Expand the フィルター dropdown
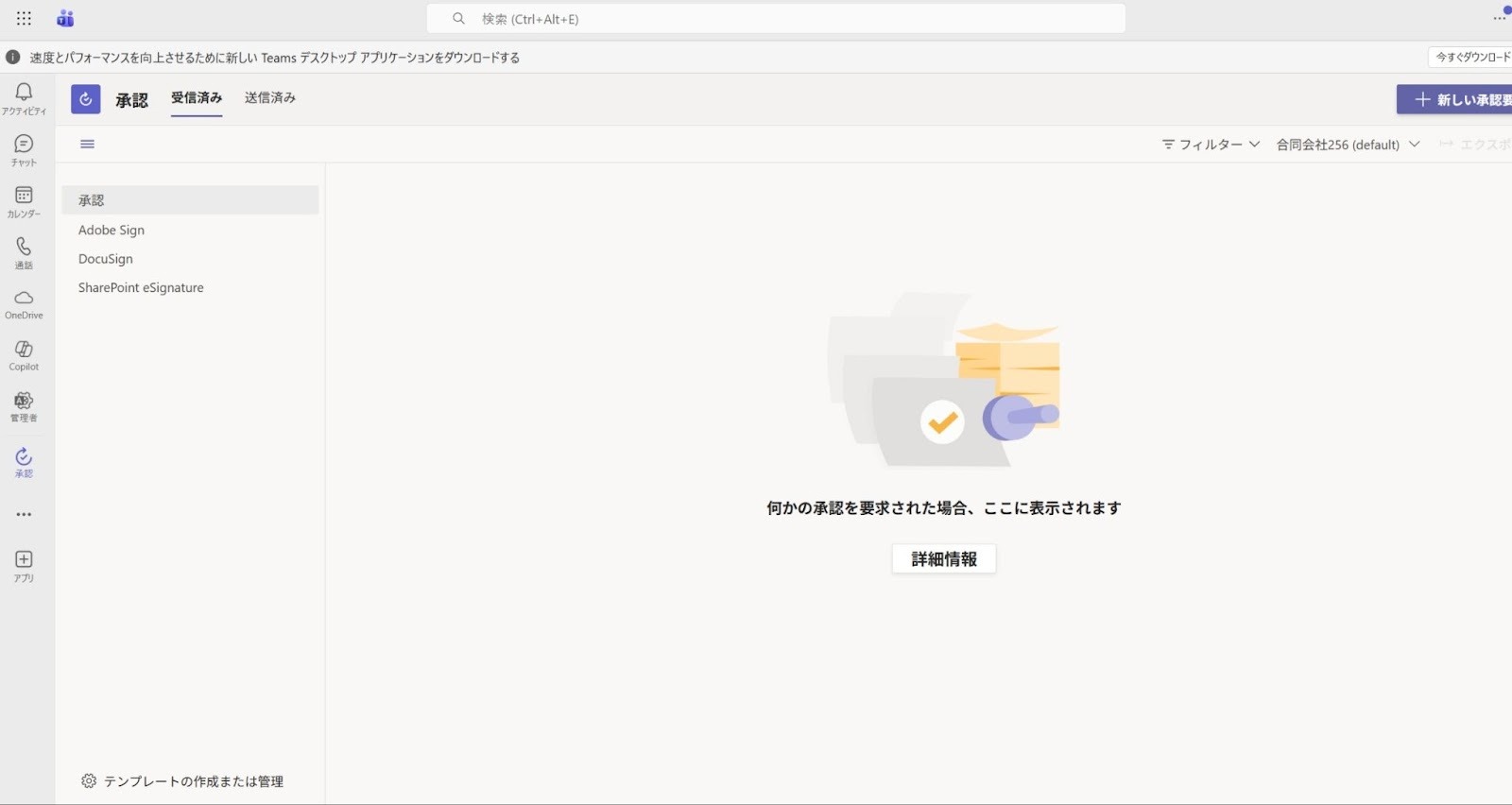Screen dimensions: 1512x805 [1211, 145]
